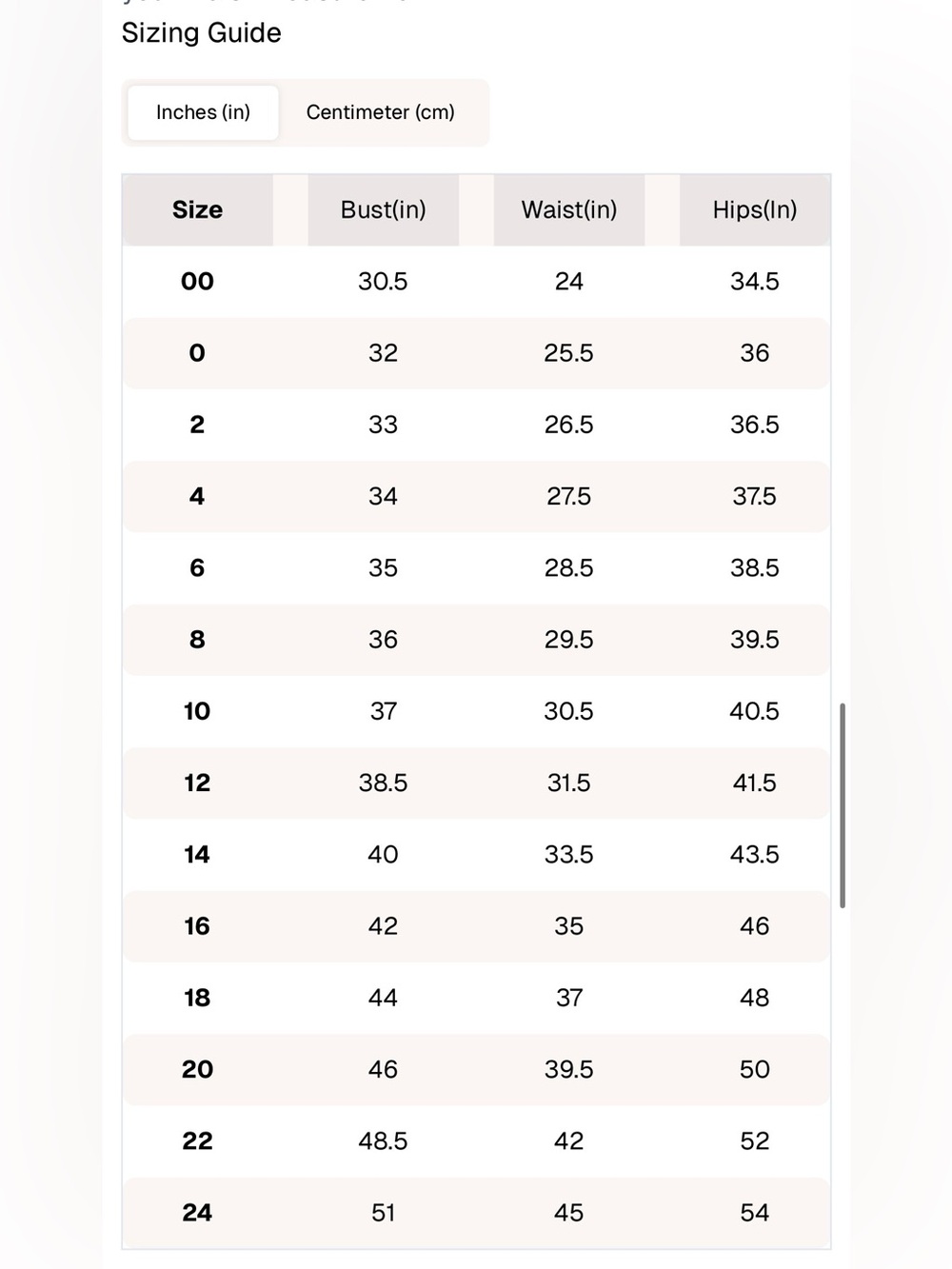Click the size 8 row label
Viewport: 952px width, 1269px height.
[197, 640]
